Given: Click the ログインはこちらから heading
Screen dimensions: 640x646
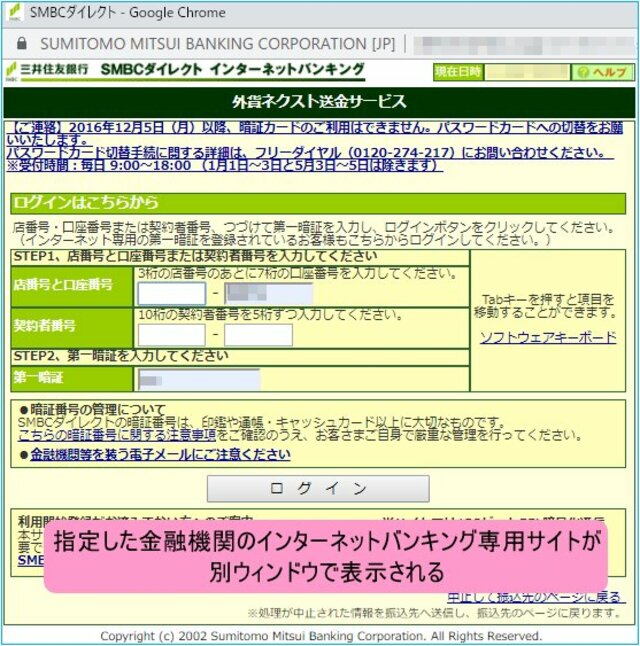Looking at the screenshot, I should point(86,202).
